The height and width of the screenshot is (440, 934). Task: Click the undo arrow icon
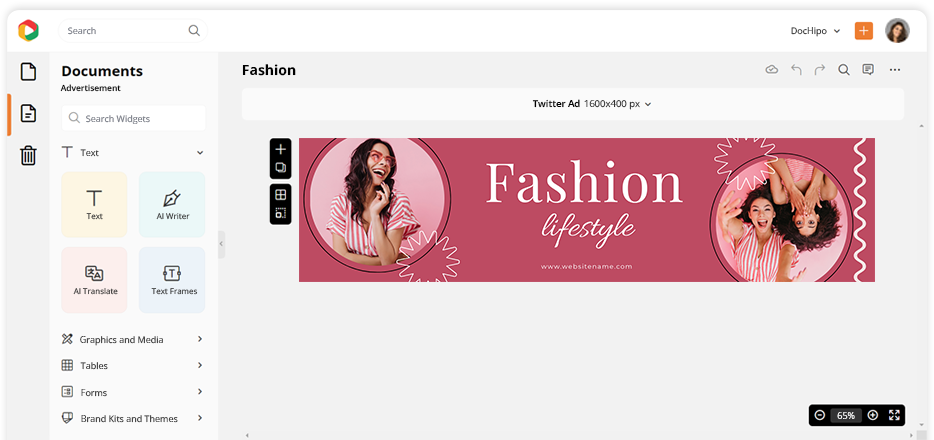coord(796,70)
